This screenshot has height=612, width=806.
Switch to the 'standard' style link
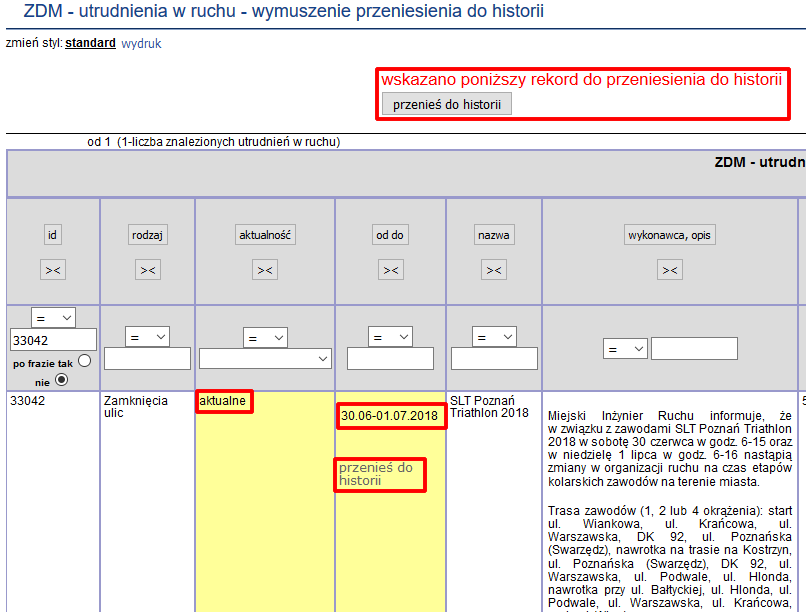(x=90, y=44)
